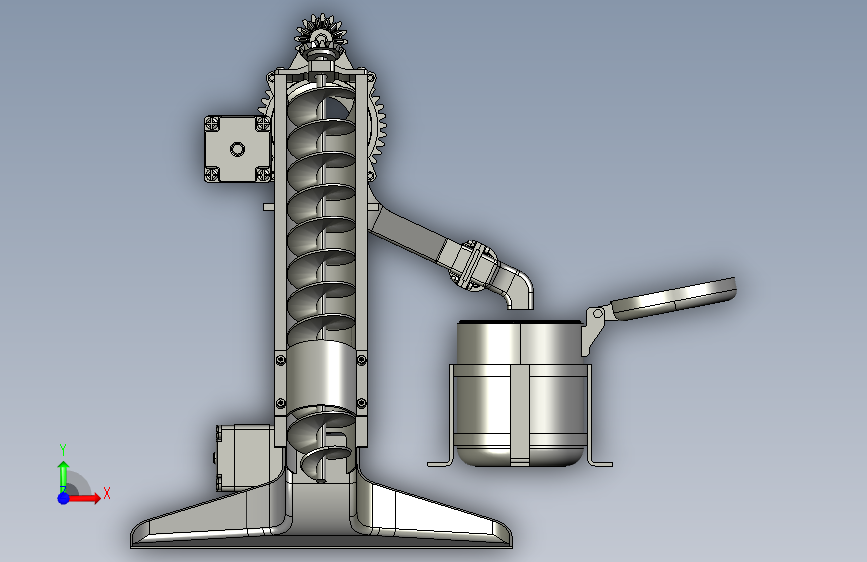The image size is (867, 562).
Task: Select the blue origin ball of the triad
Action: coord(64,498)
